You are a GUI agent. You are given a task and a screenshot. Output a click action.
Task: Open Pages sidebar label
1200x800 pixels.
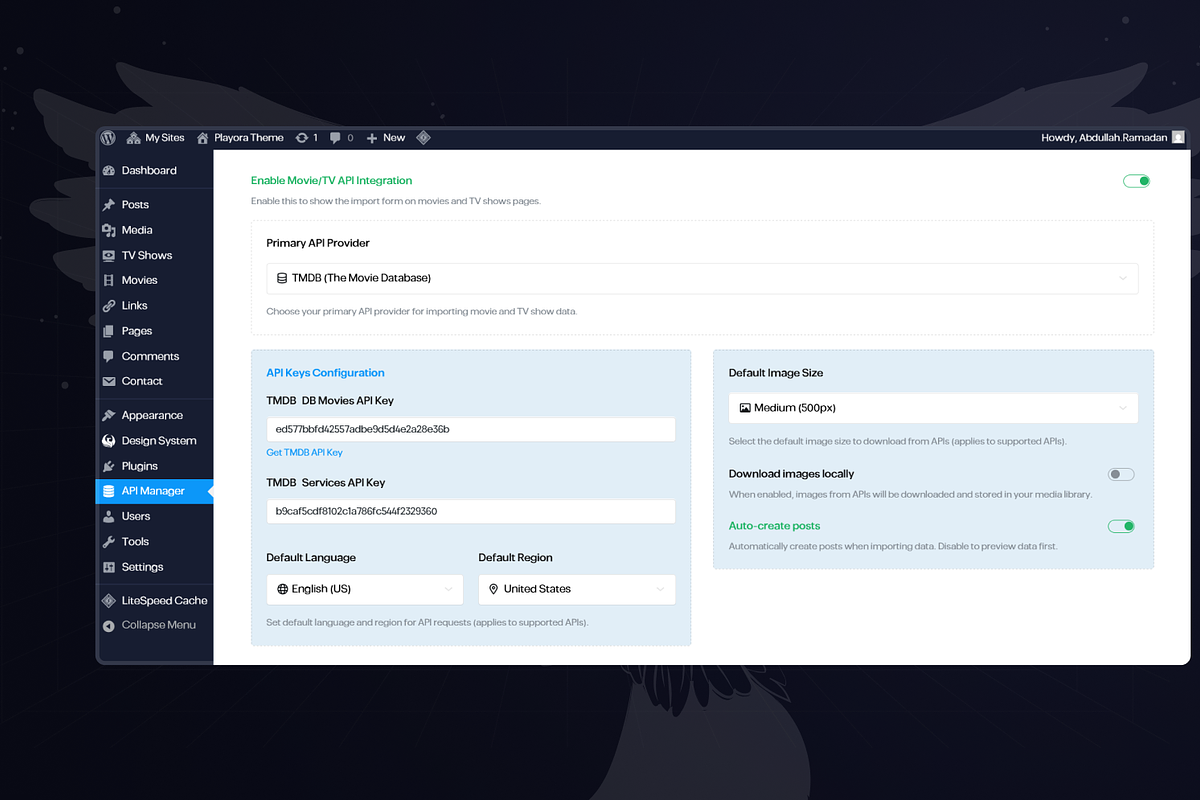(137, 331)
